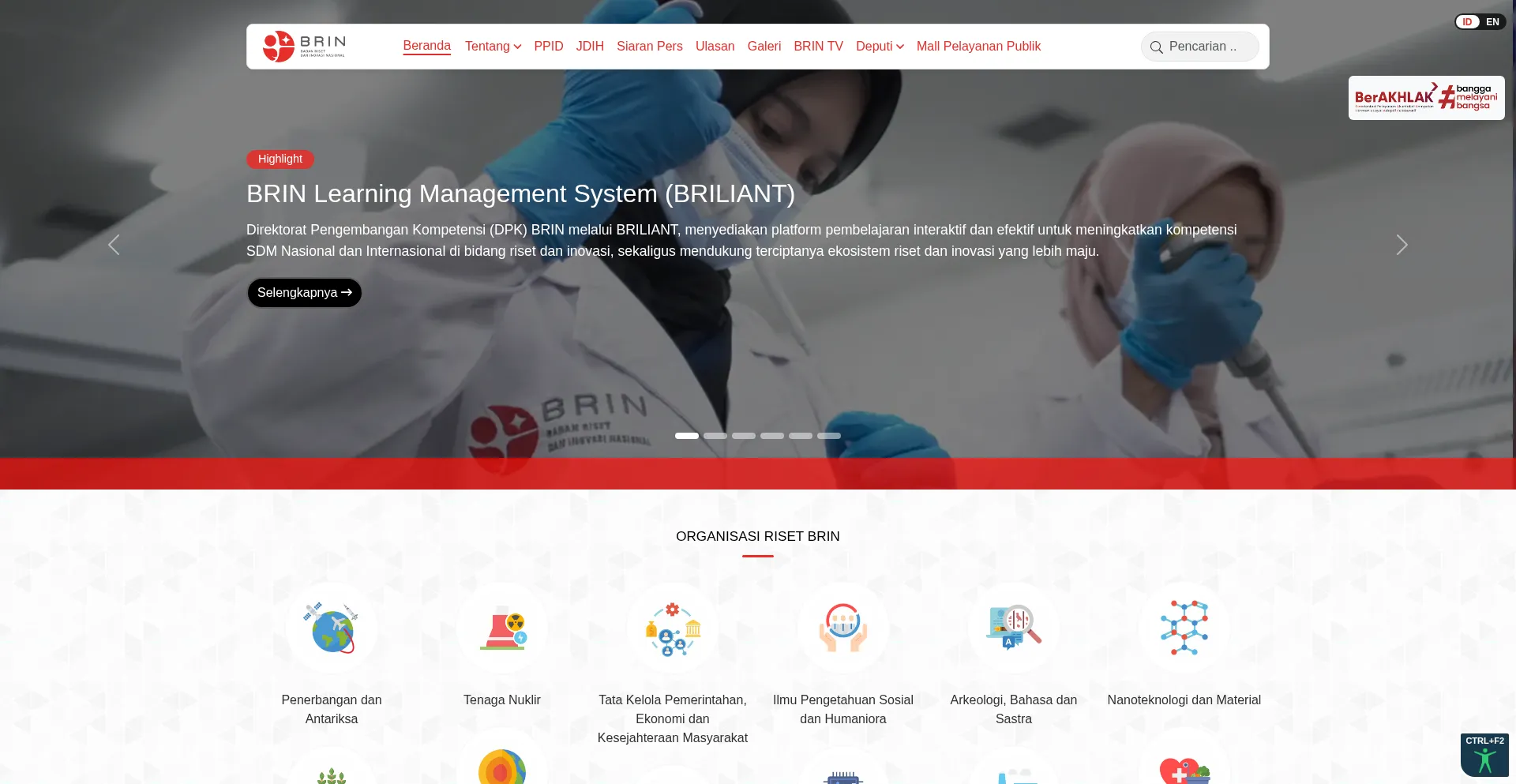Open the Siaran Pers page
This screenshot has height=784, width=1516.
click(x=650, y=47)
